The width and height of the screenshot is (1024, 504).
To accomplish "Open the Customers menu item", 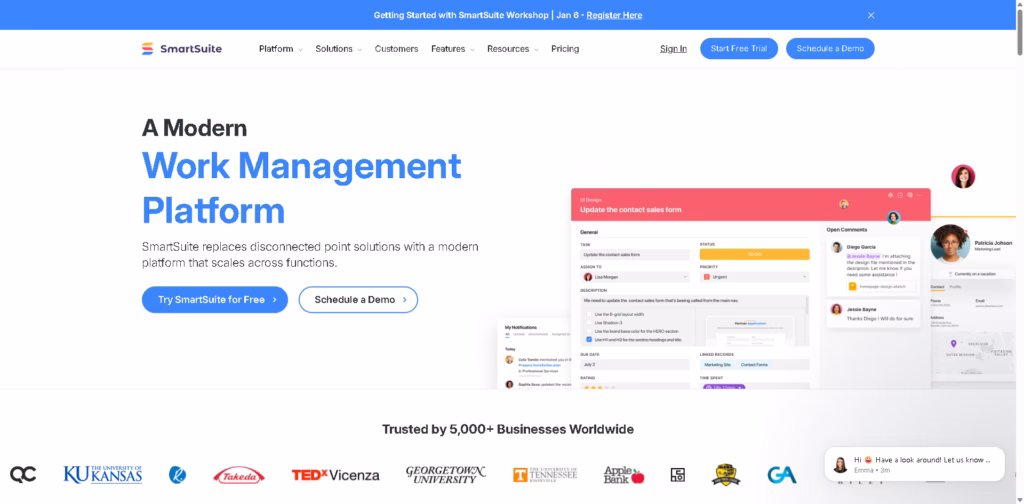I will pyautogui.click(x=396, y=48).
